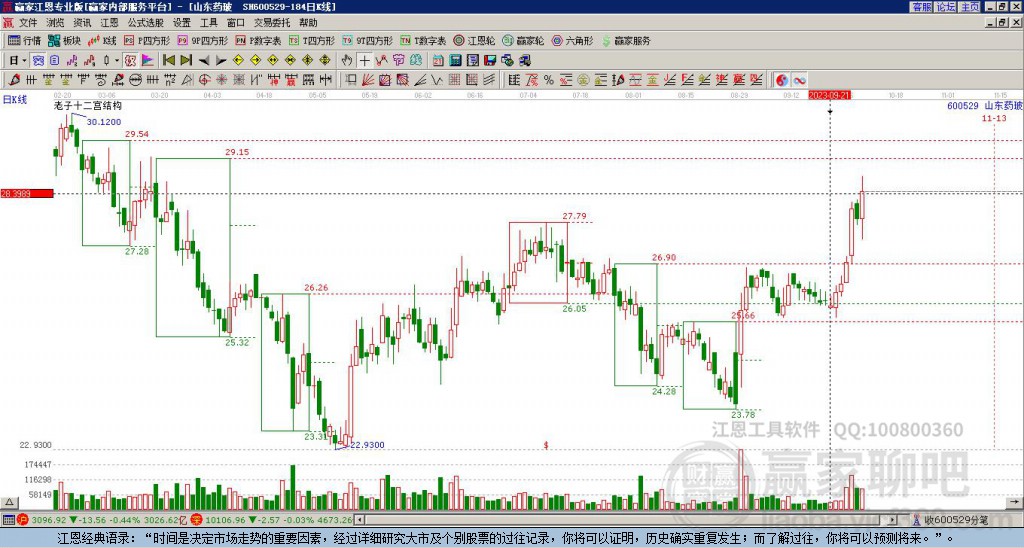Viewport: 1024px width, 548px height.
Task: Click the red 28.3989 price tag
Action: (x=27, y=193)
